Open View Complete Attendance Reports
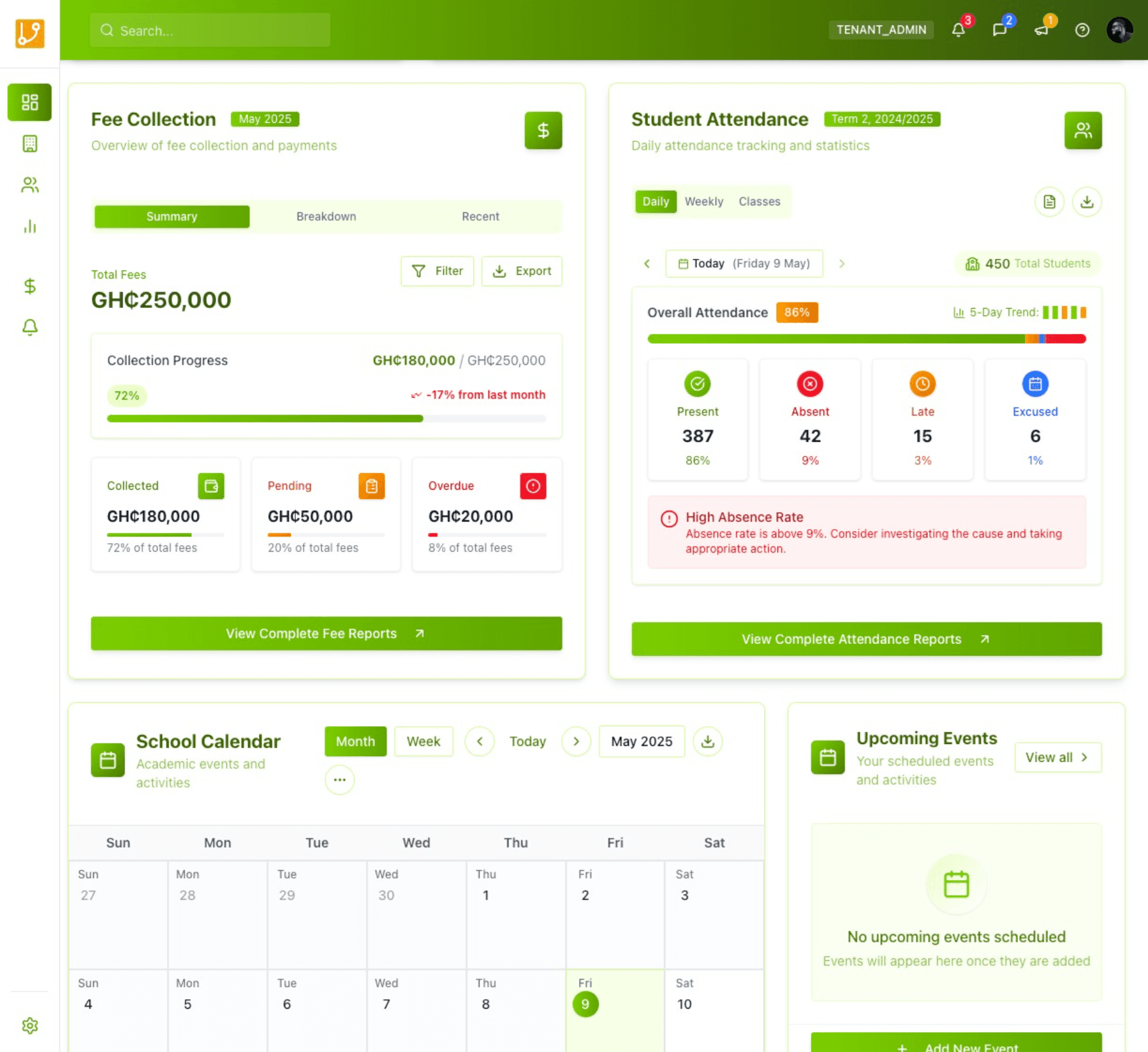The image size is (1148, 1052). pos(867,639)
